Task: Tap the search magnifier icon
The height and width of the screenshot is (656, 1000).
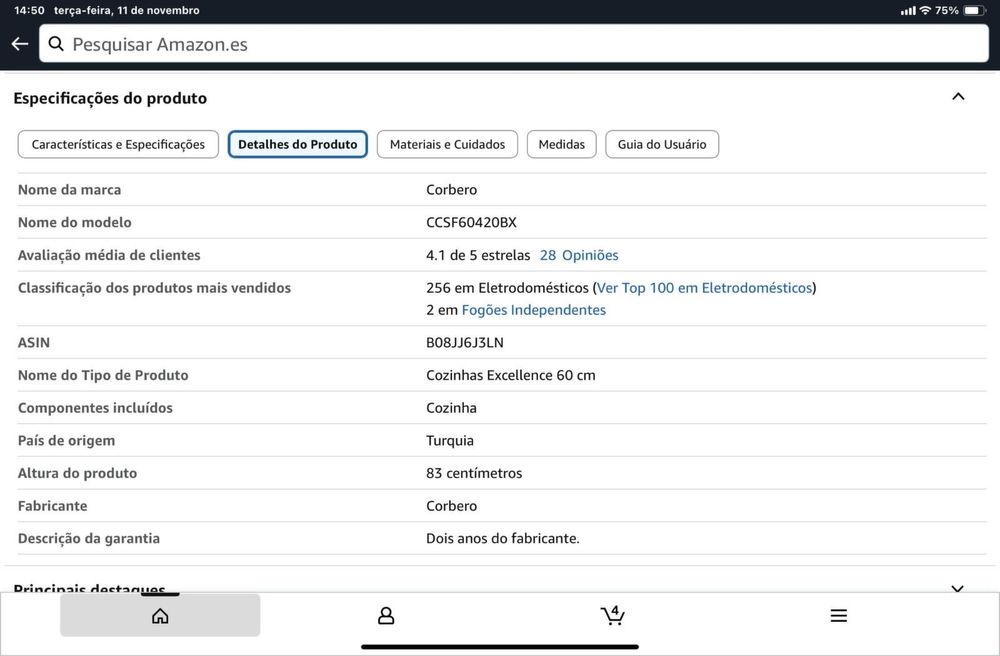Action: pos(56,44)
